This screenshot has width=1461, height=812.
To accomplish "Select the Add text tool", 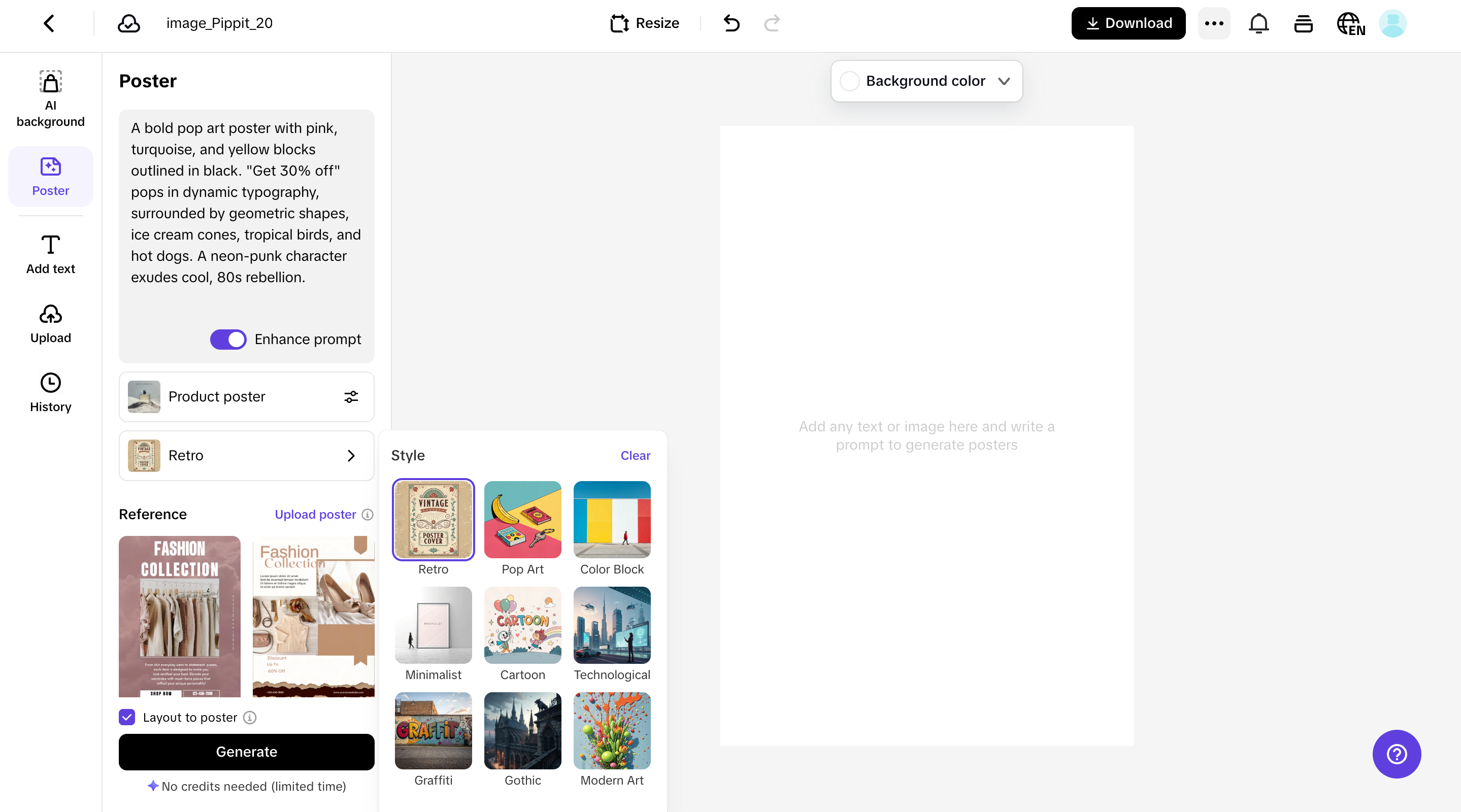I will 50,253.
